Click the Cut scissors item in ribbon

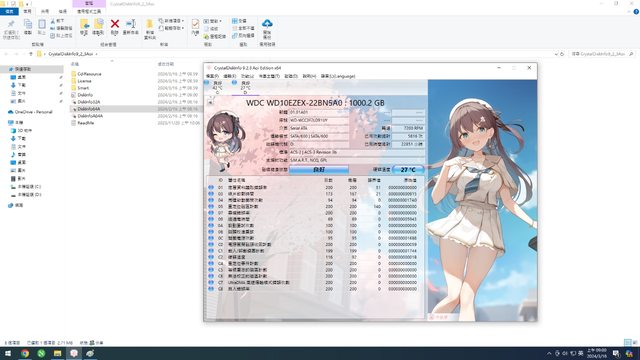pos(57,21)
